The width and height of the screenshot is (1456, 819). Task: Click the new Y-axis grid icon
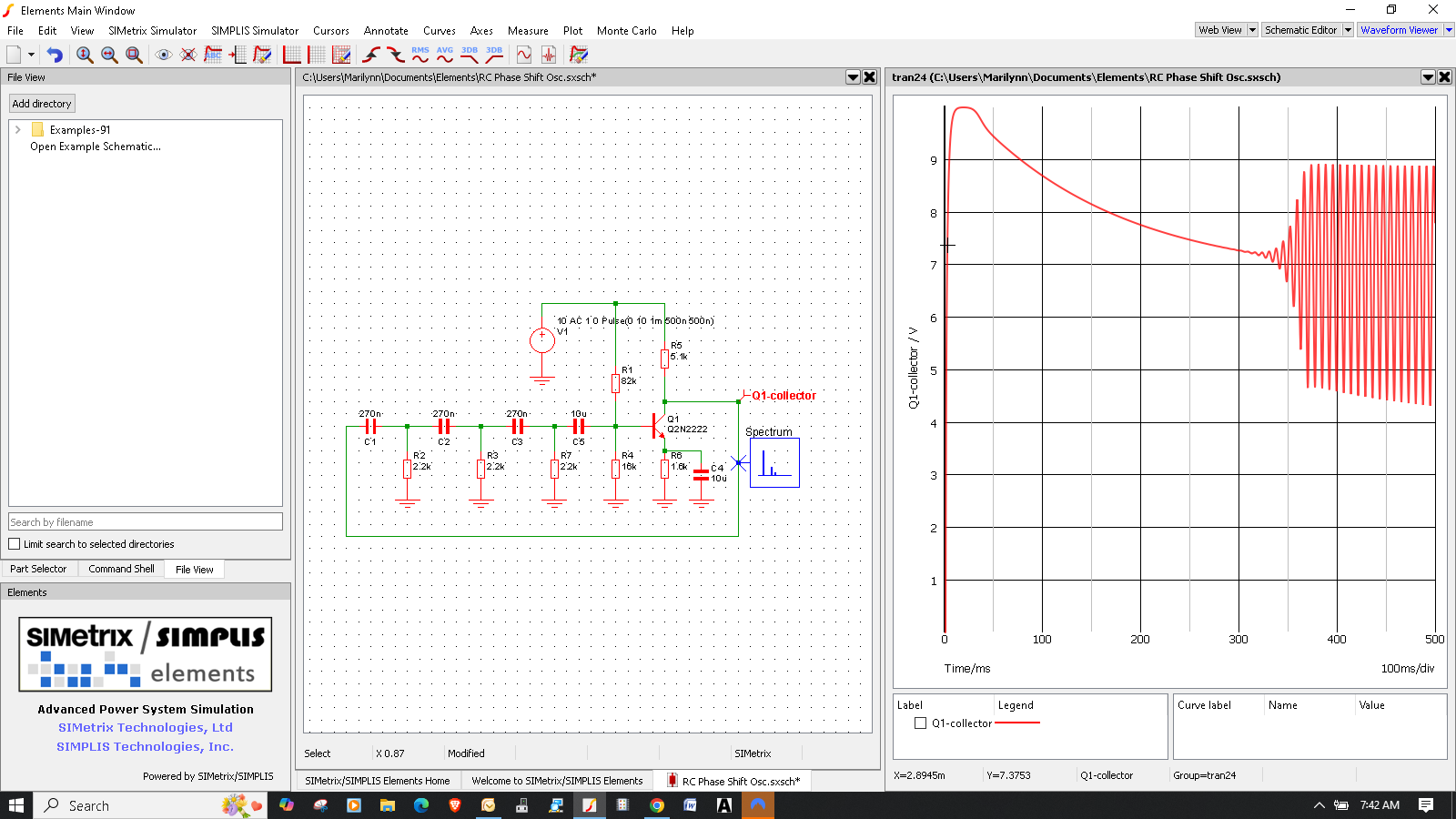tap(292, 55)
